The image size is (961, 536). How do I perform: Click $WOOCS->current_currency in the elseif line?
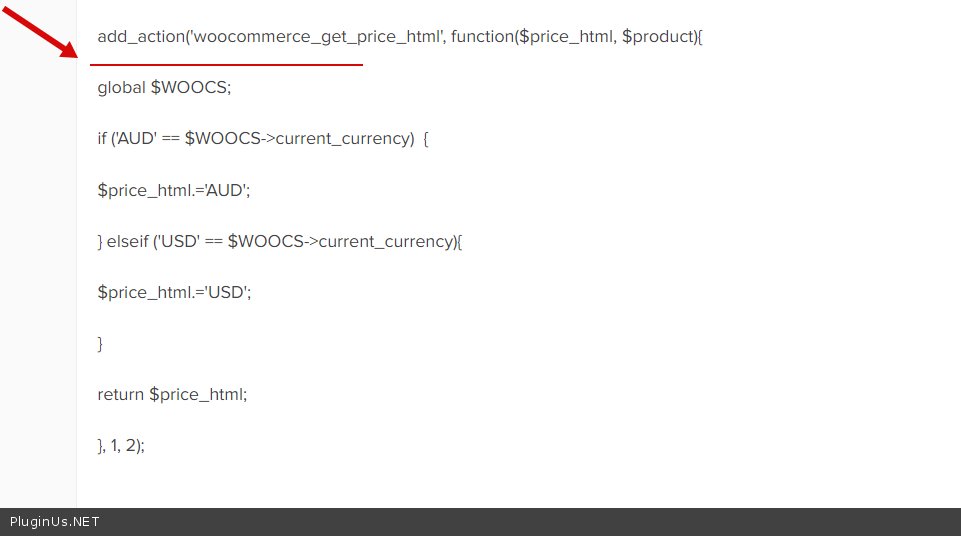tap(342, 241)
